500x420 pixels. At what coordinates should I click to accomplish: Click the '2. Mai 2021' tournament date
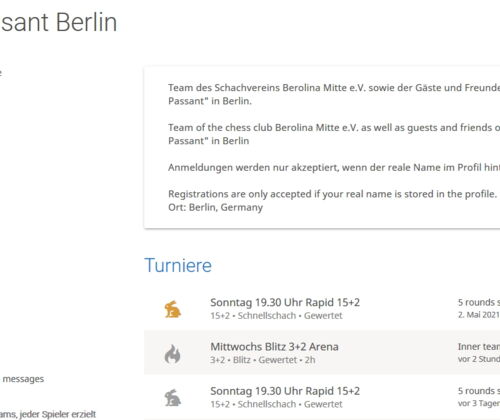click(479, 315)
